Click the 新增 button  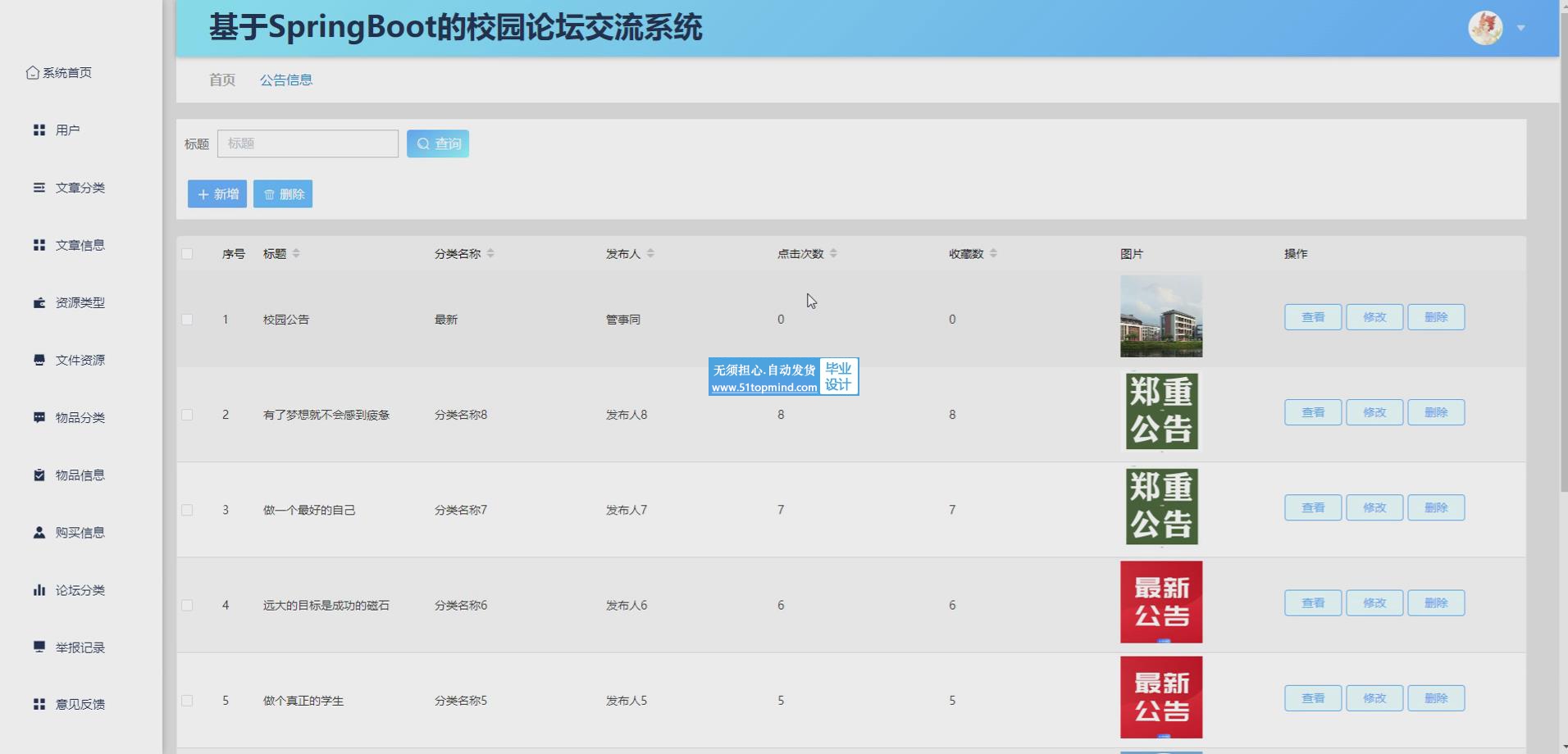point(217,194)
